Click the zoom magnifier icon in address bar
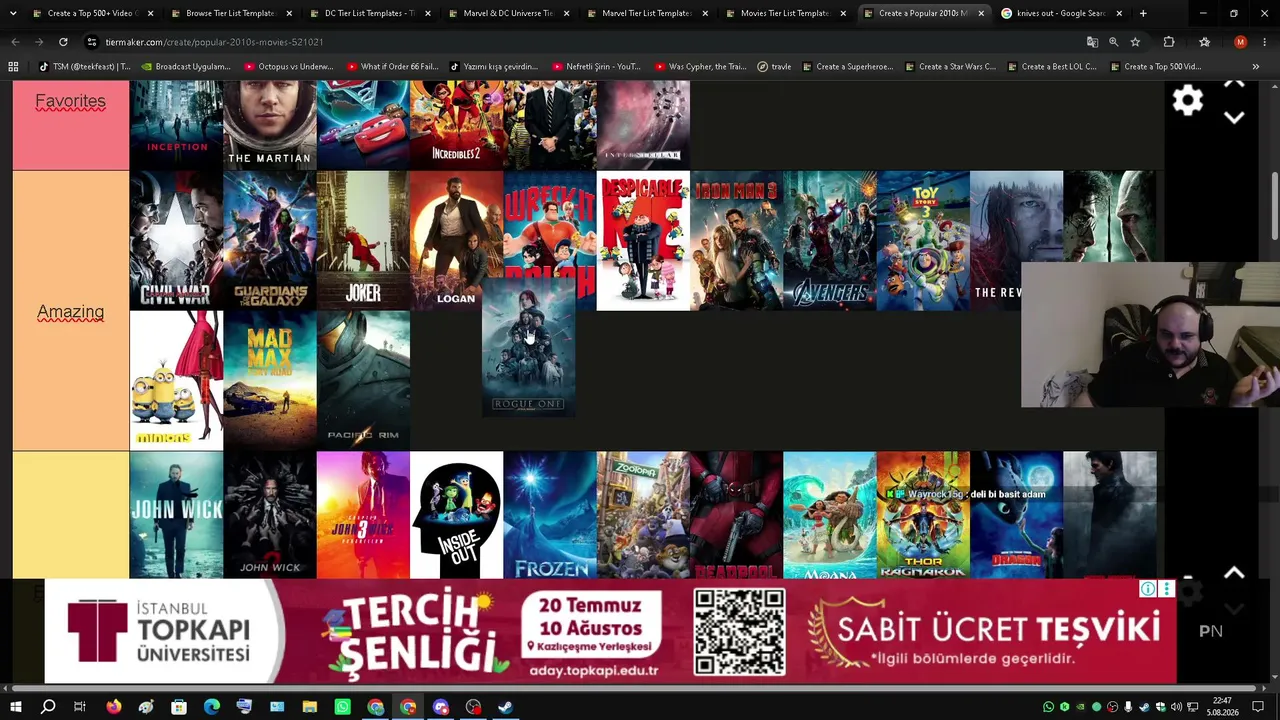This screenshot has height=720, width=1280. point(1113,42)
